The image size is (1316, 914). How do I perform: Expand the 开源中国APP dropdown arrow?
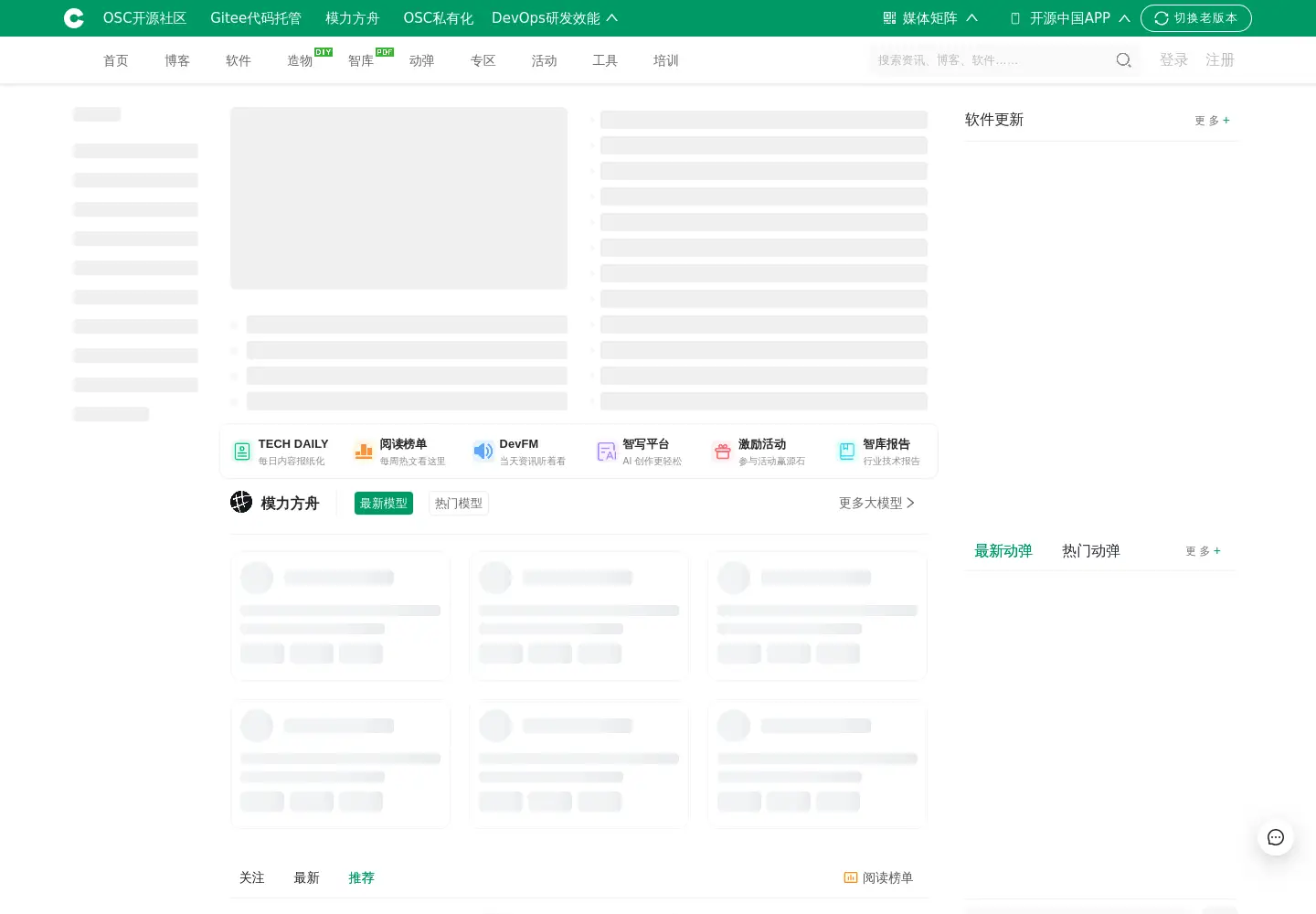point(1125,18)
